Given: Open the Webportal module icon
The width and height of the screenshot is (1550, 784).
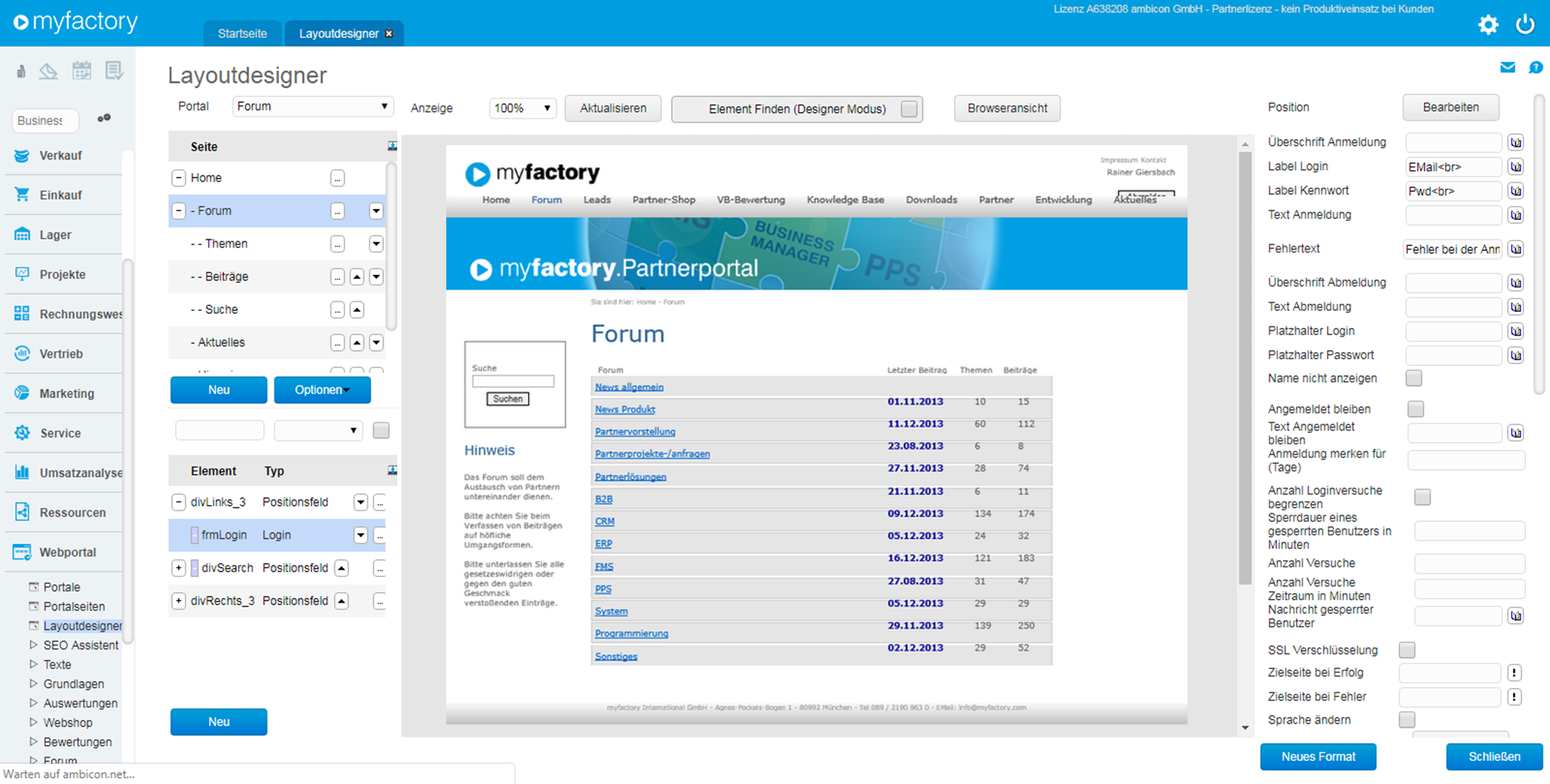Looking at the screenshot, I should tap(22, 552).
